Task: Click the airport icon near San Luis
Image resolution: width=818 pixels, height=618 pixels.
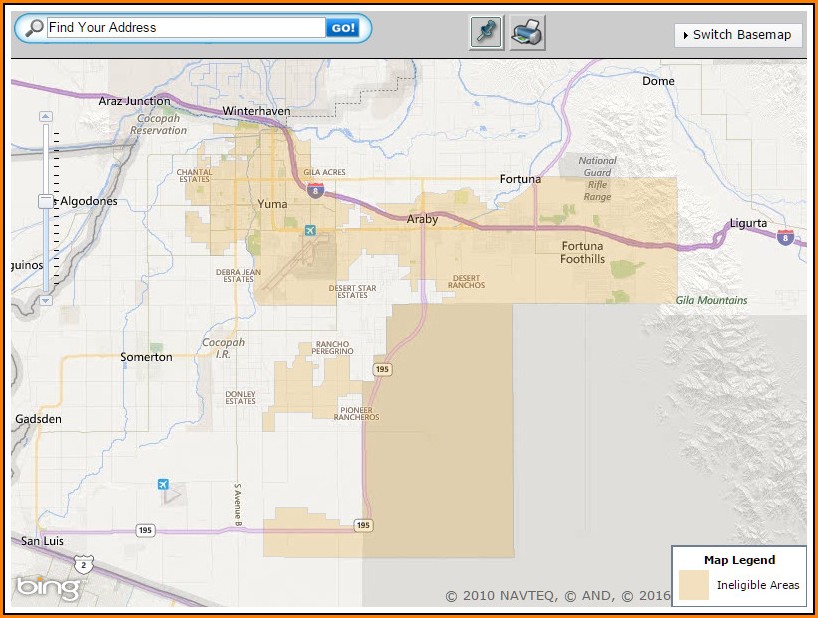Action: pyautogui.click(x=163, y=485)
